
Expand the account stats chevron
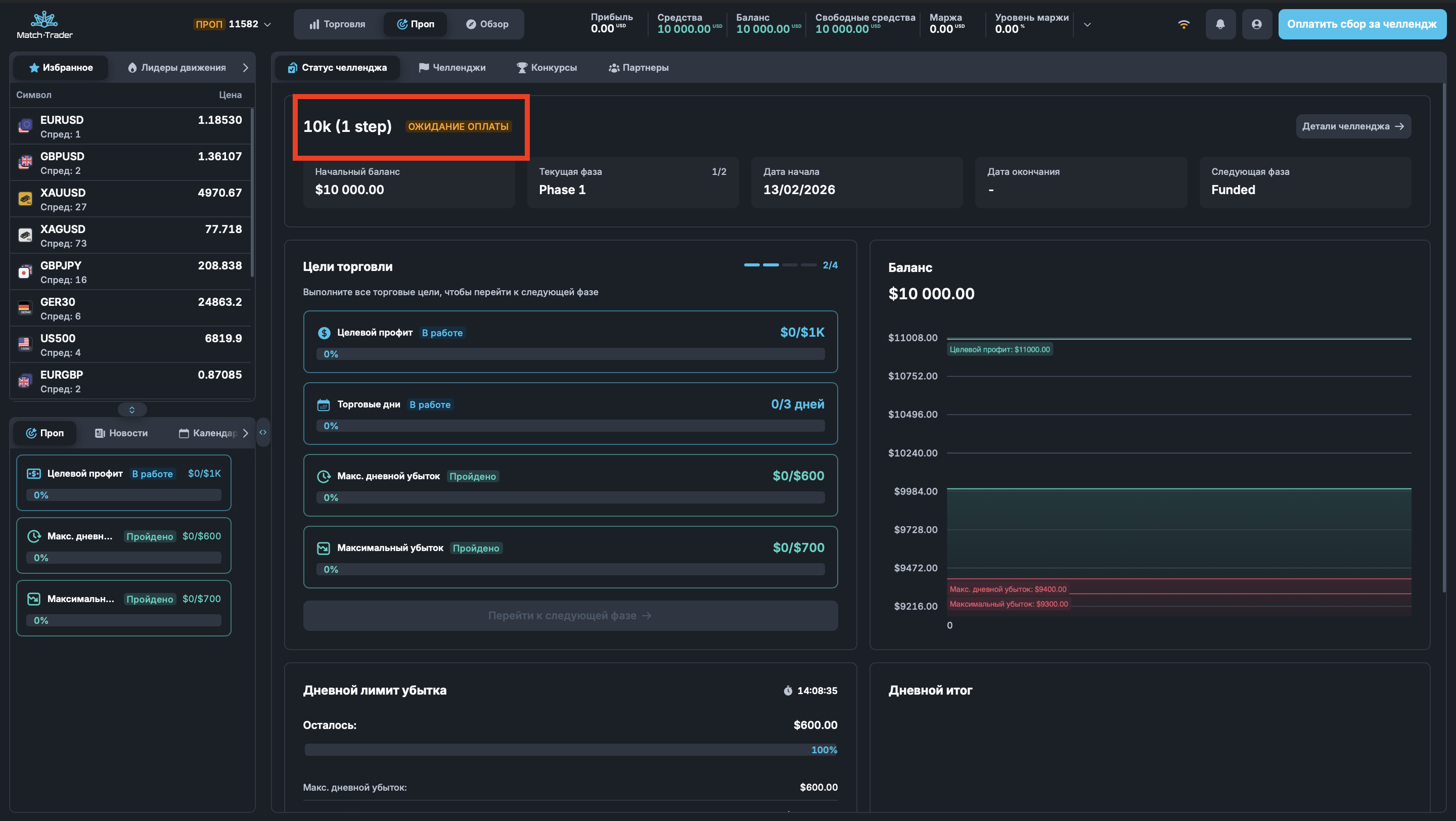(1087, 24)
